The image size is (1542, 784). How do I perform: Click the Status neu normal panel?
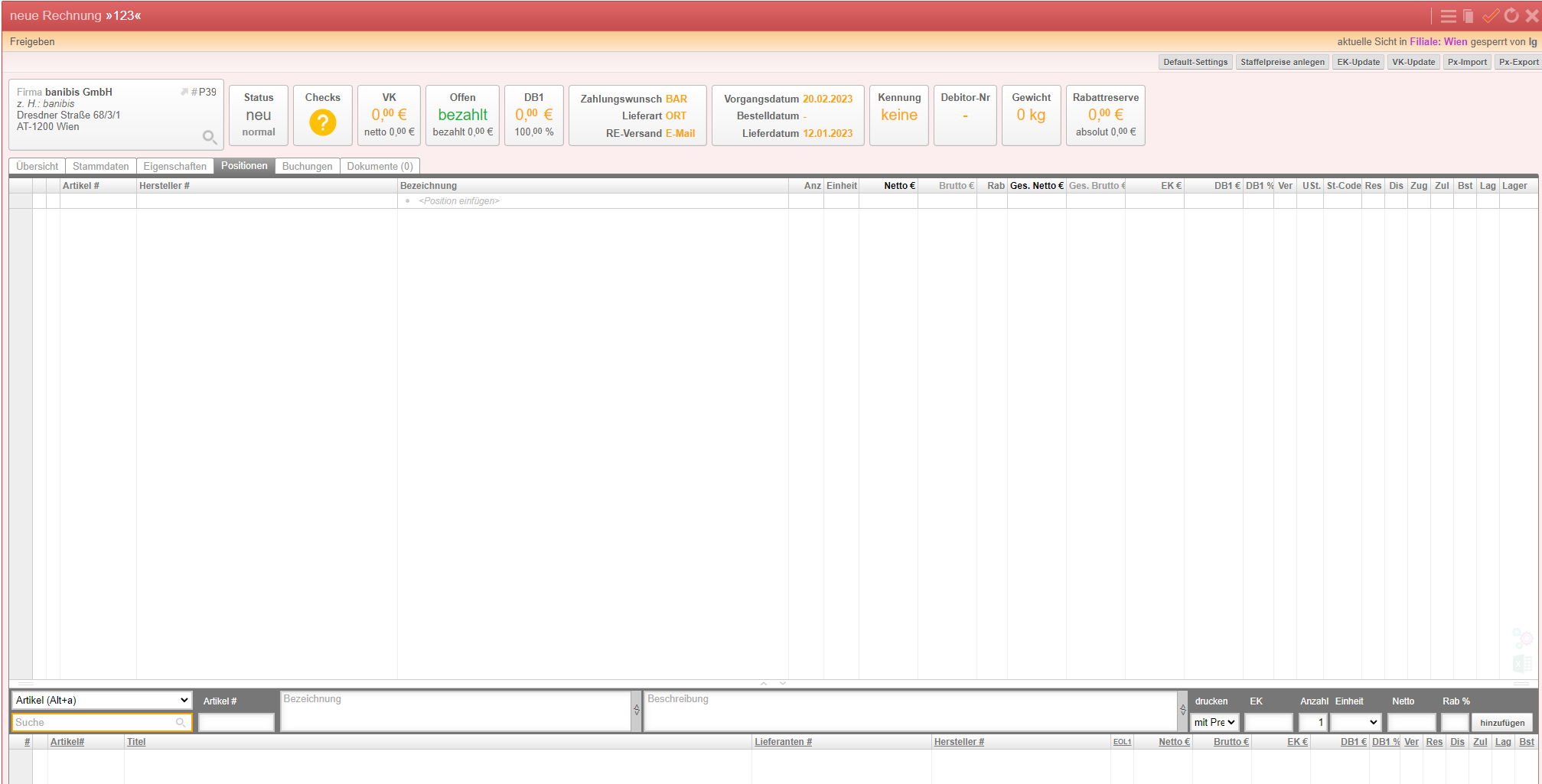[259, 115]
